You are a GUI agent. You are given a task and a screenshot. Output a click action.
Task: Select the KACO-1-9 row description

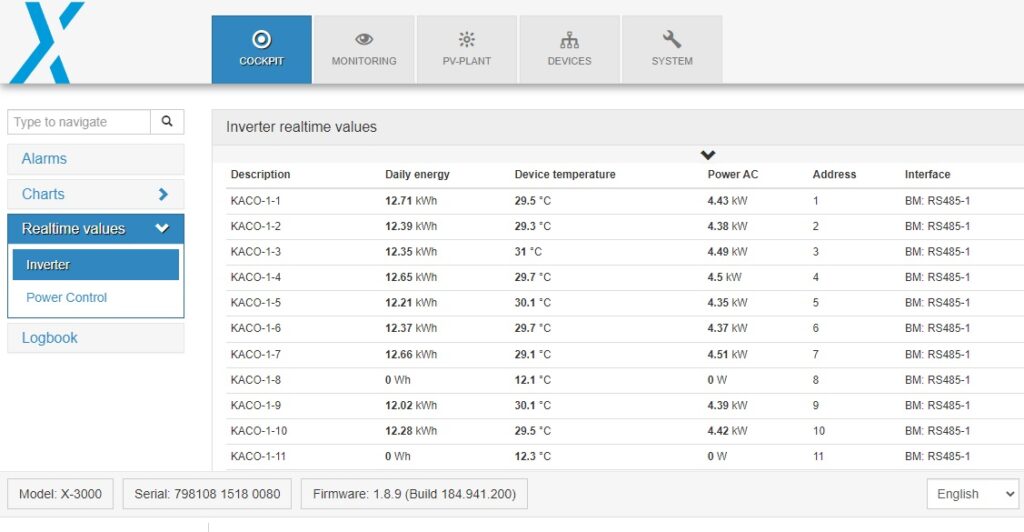255,405
